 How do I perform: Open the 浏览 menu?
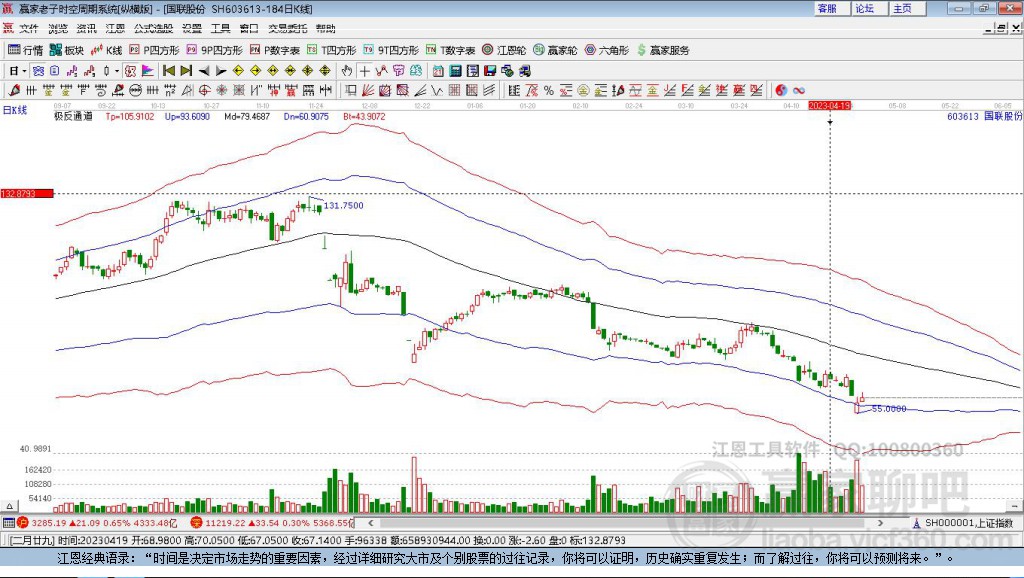click(x=57, y=28)
